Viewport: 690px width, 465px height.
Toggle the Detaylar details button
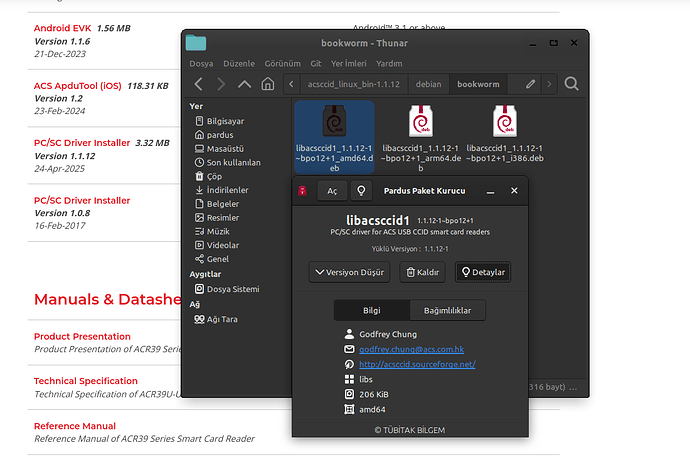click(x=482, y=272)
